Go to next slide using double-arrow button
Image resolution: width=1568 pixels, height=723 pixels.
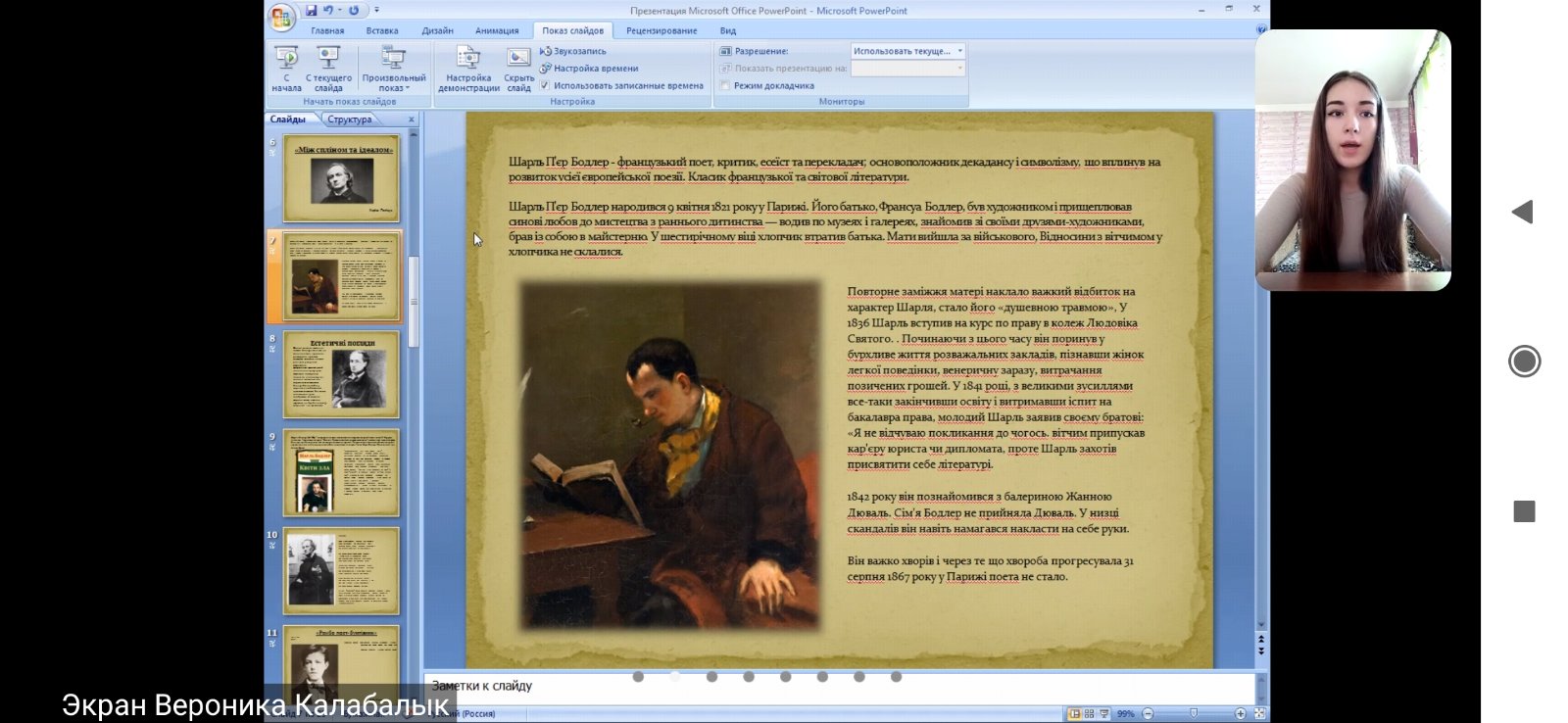[1261, 651]
